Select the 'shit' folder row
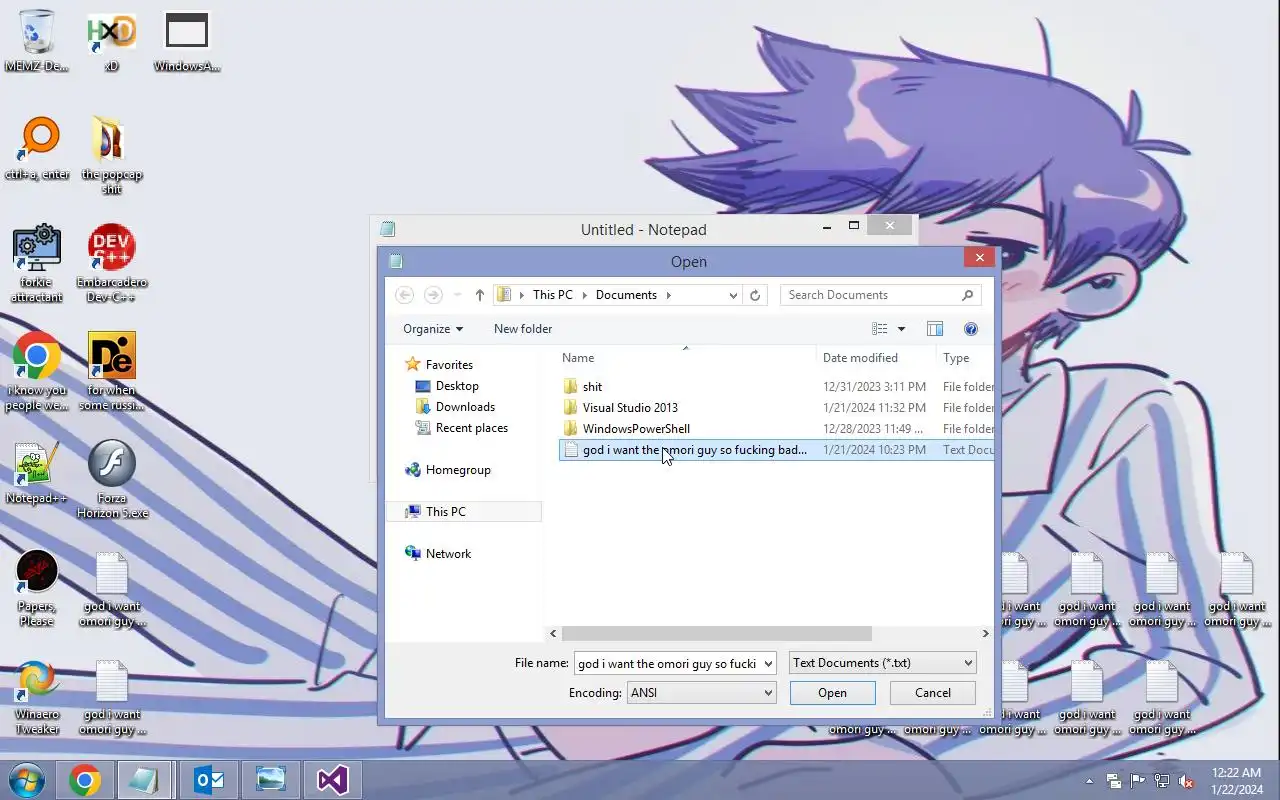 [x=776, y=387]
